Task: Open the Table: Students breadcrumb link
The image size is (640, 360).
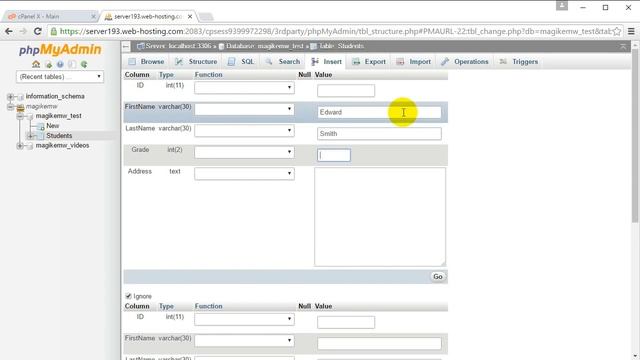Action: click(x=341, y=46)
